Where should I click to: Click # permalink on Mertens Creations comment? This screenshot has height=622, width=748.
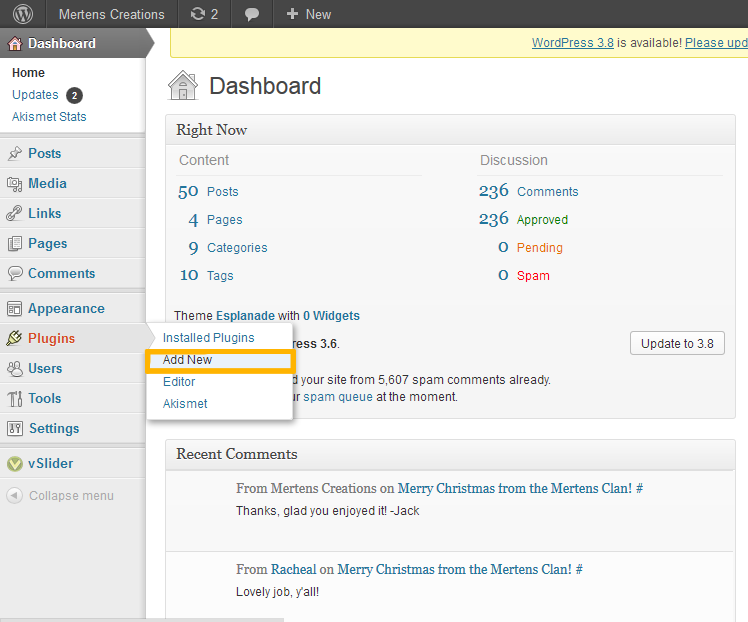tap(639, 488)
